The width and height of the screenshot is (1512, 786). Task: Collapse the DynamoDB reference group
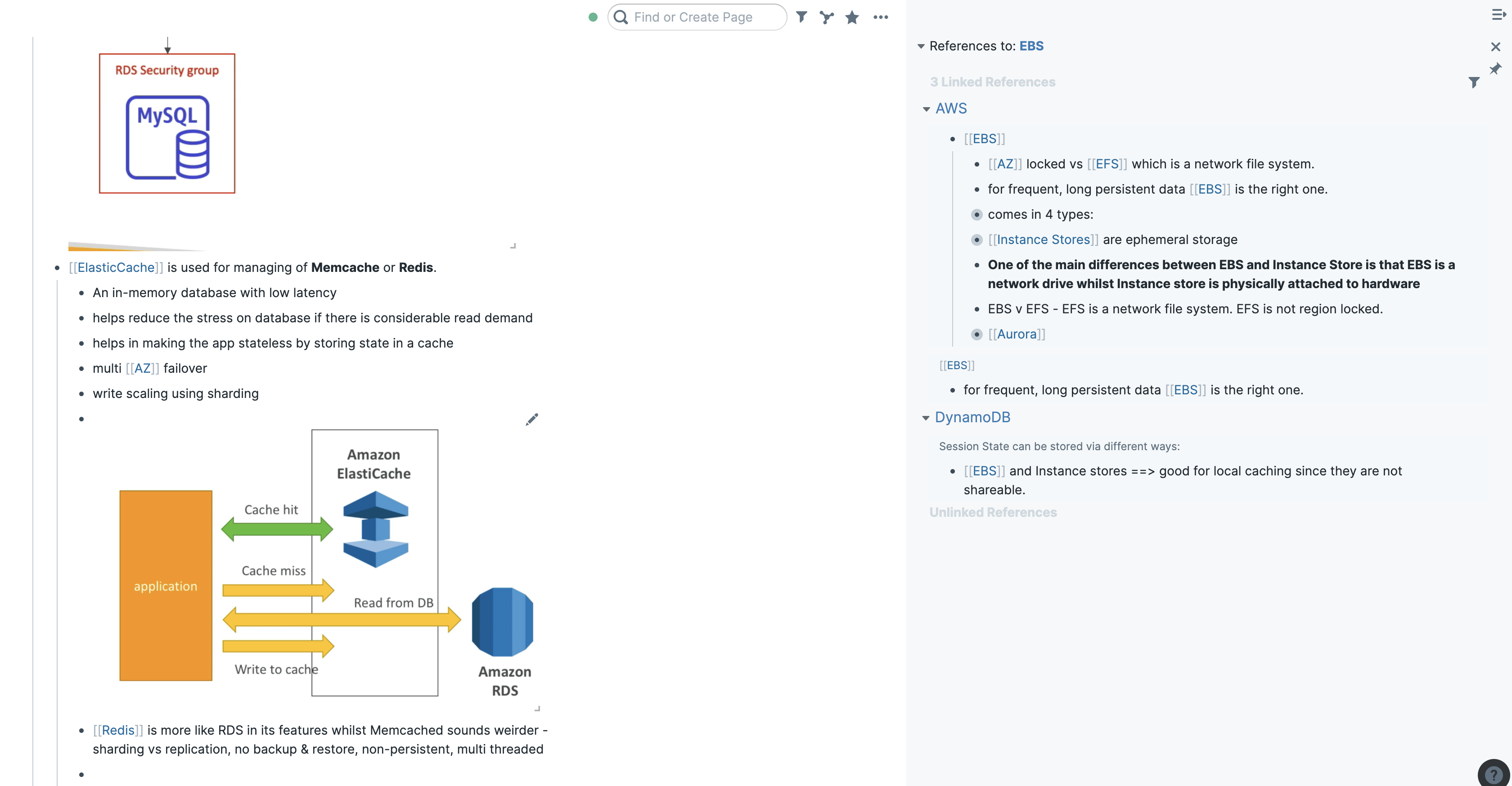(x=926, y=418)
